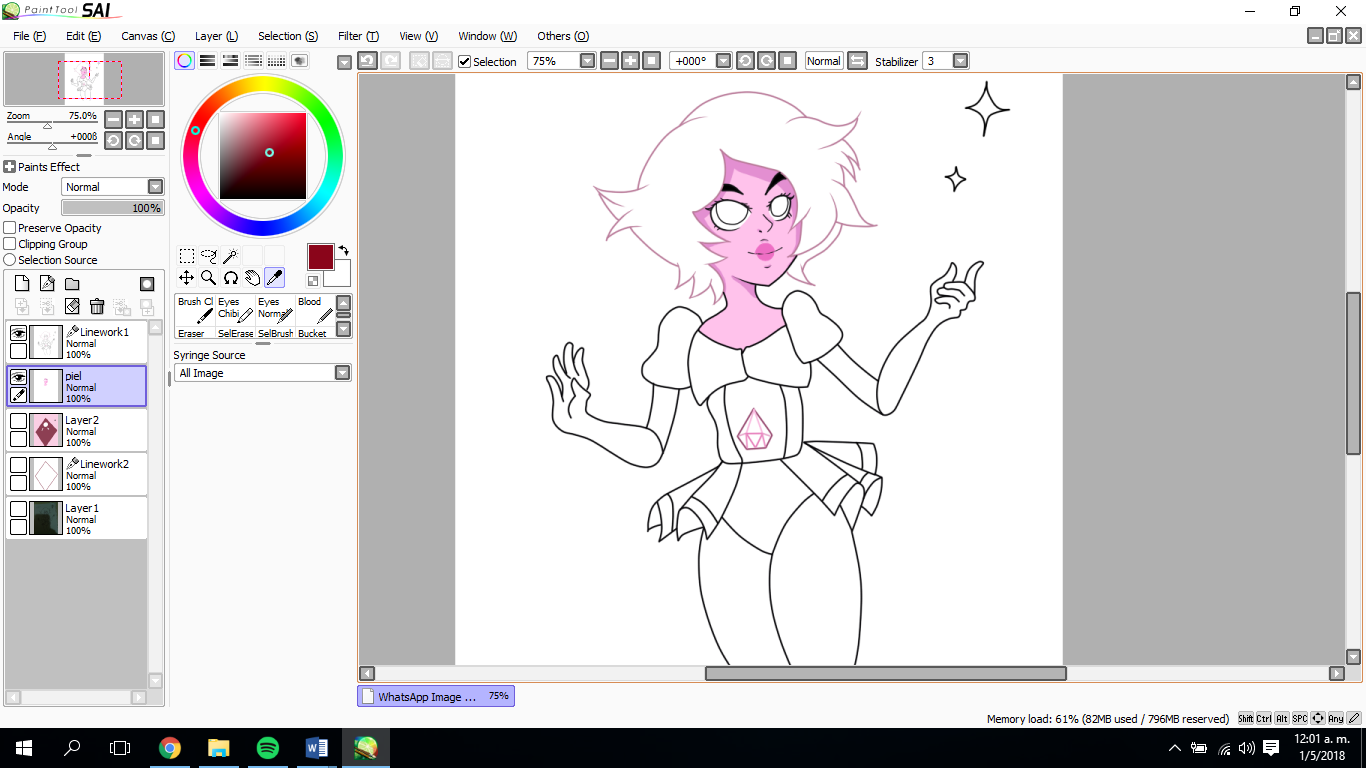
Task: Open the Others menu
Action: [x=563, y=36]
